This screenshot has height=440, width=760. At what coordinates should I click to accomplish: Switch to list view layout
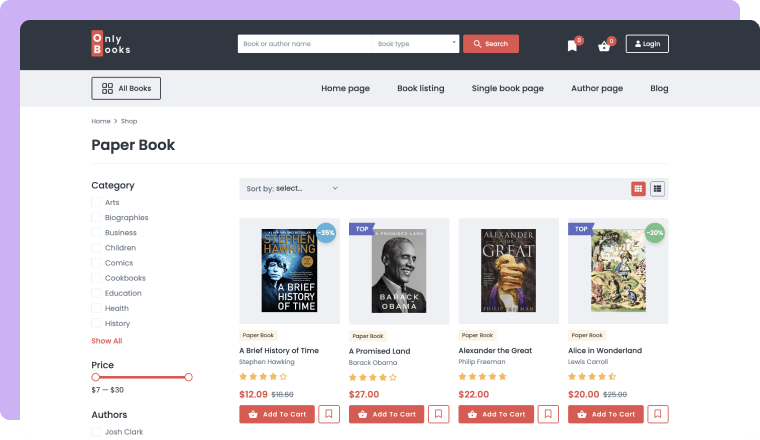click(657, 189)
